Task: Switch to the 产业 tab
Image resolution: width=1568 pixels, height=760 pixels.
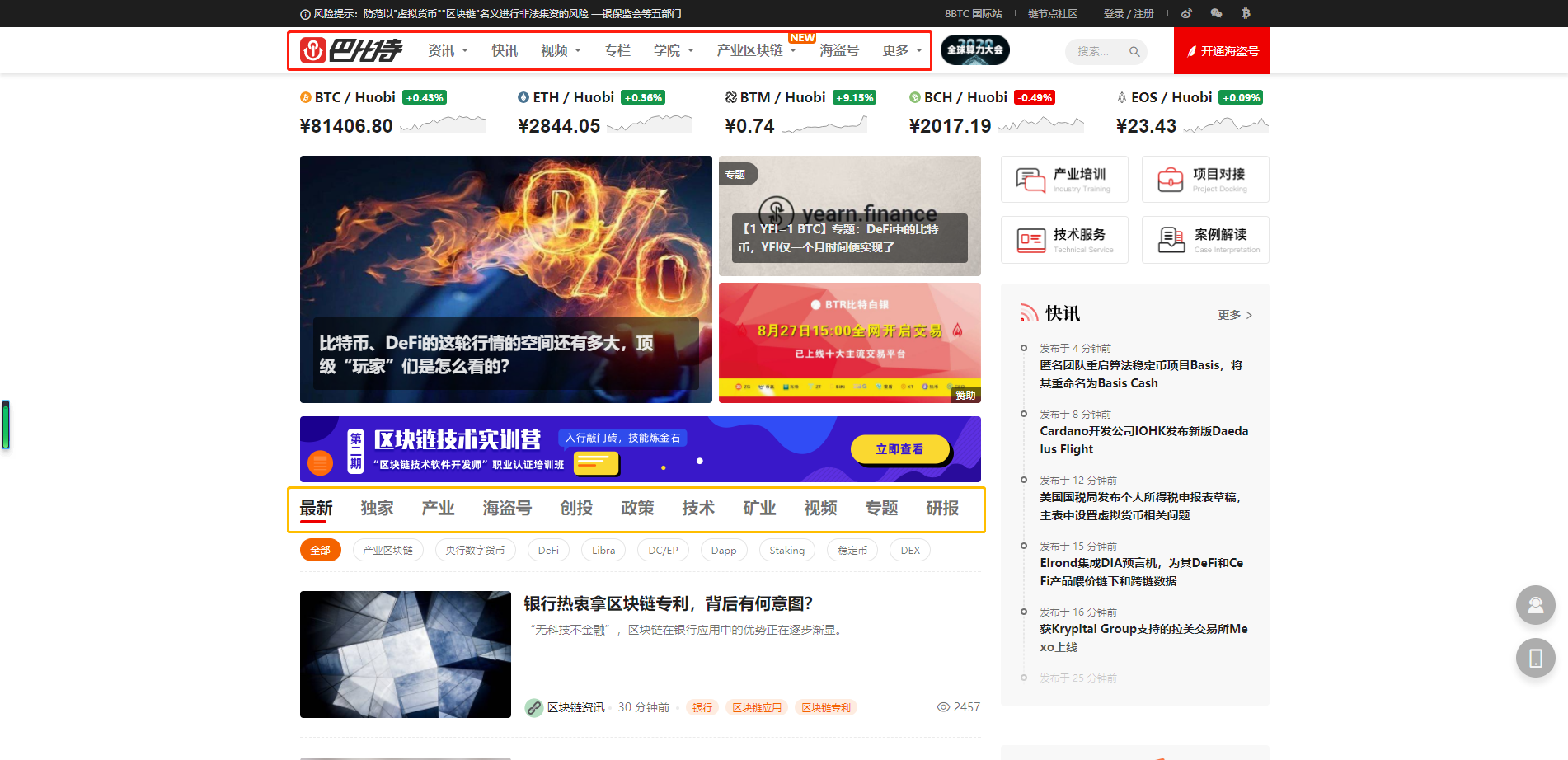Action: coord(438,508)
